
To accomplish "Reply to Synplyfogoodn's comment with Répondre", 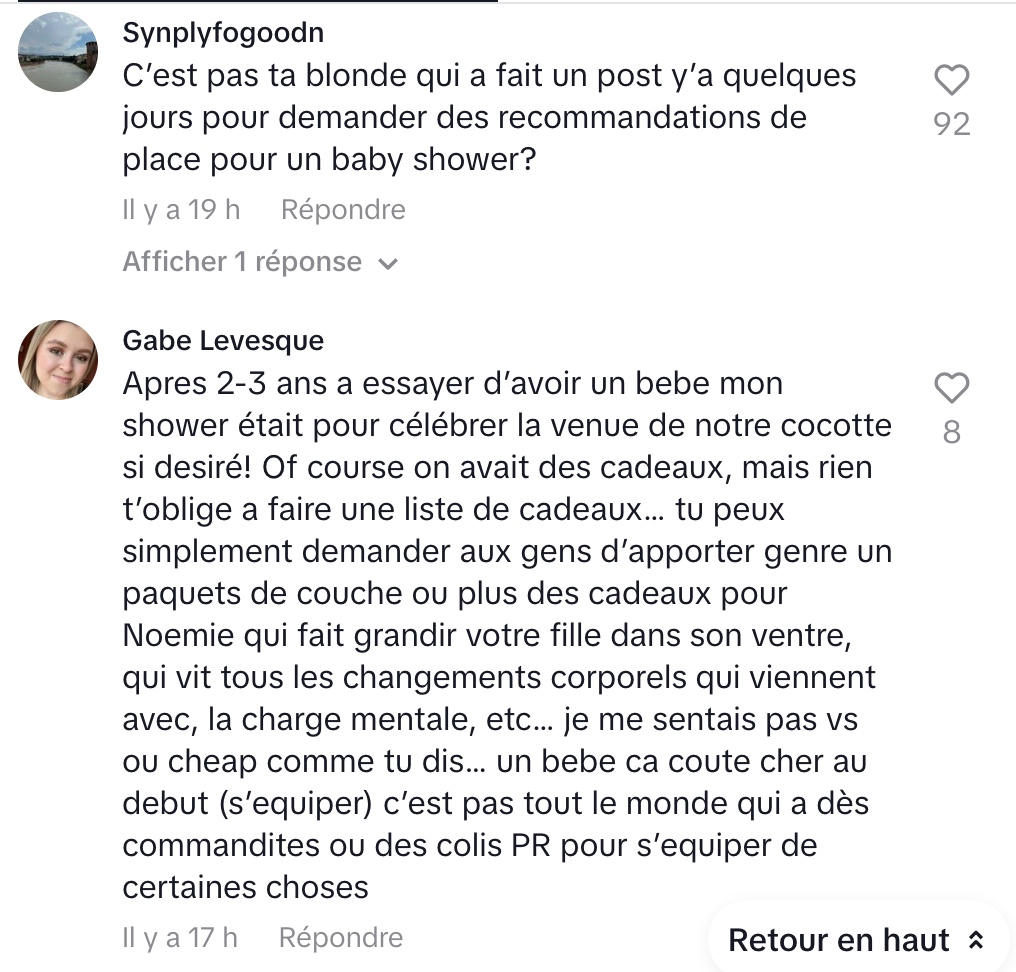I will tap(343, 210).
